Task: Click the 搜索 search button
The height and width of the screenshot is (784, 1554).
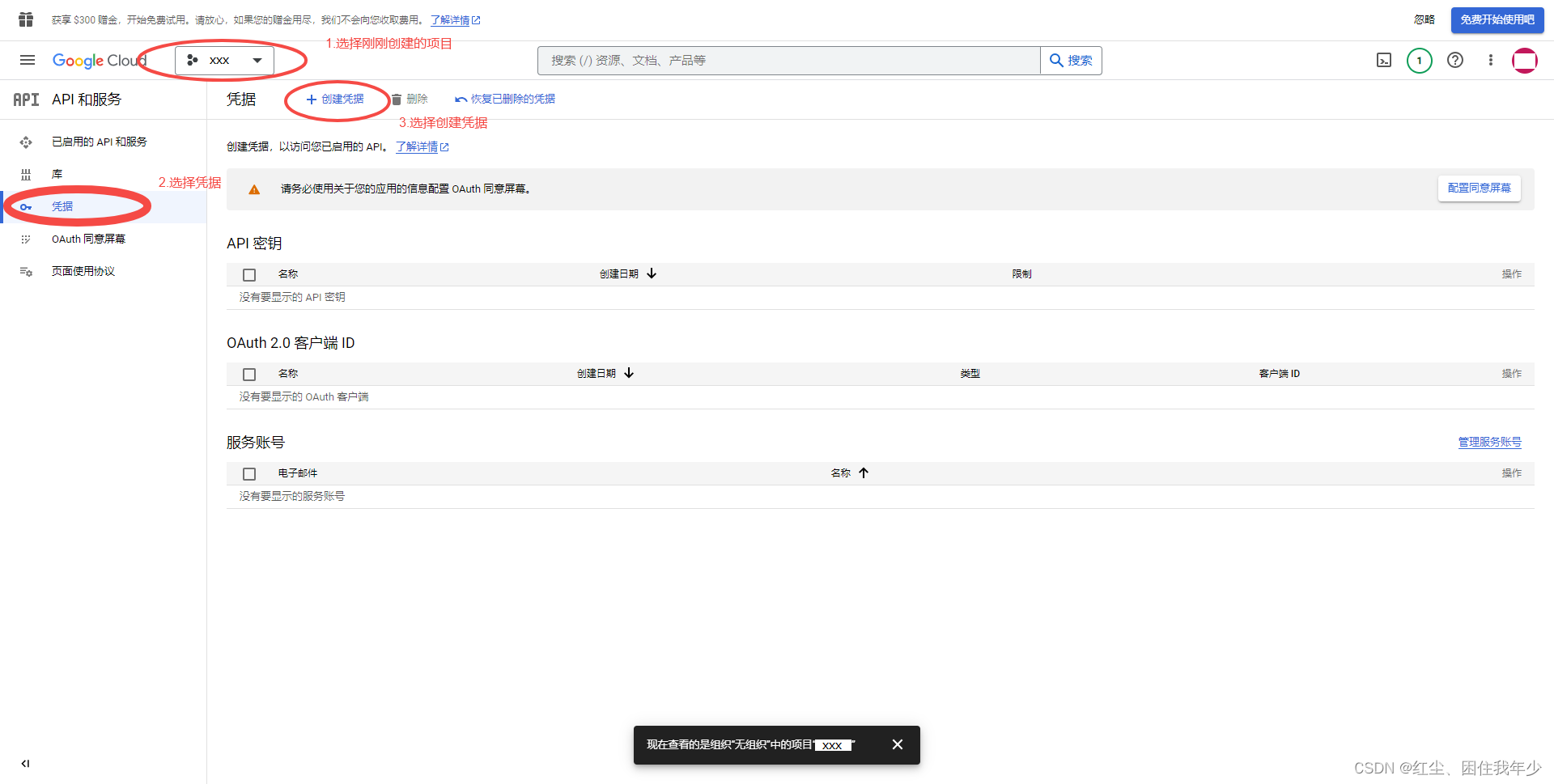Action: point(1071,61)
